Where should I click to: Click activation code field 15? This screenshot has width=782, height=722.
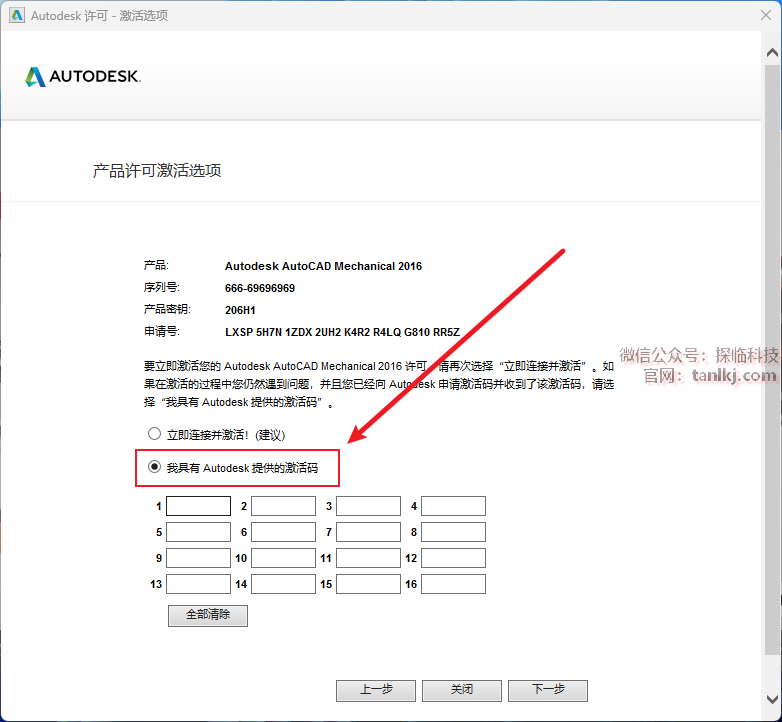[x=369, y=584]
